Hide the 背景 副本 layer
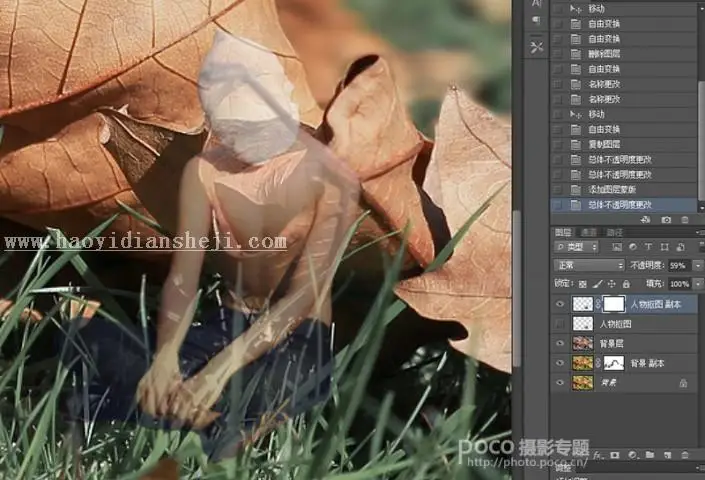The image size is (705, 480). pos(560,363)
